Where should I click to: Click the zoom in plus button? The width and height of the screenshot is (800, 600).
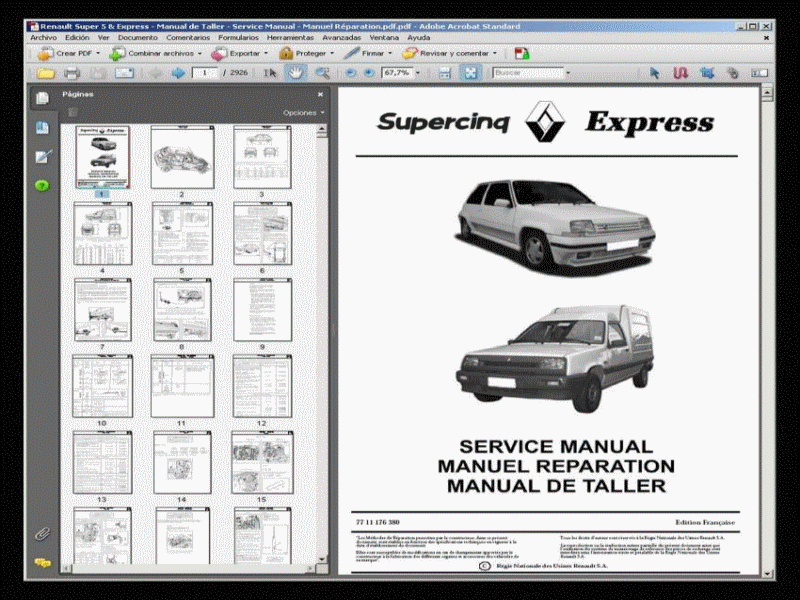pos(369,73)
